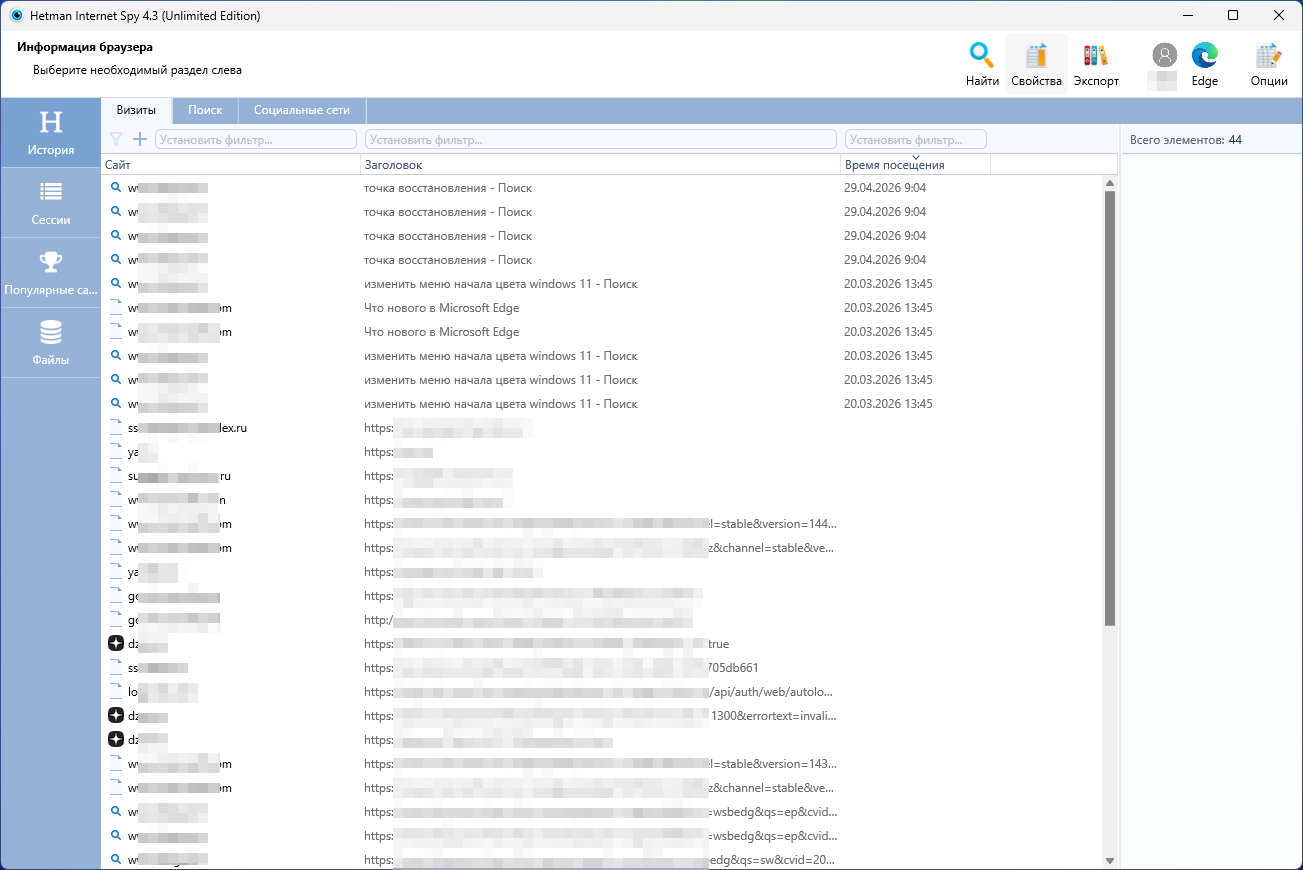Click the scrollbar up arrow
This screenshot has height=870, width=1303.
tap(1109, 184)
